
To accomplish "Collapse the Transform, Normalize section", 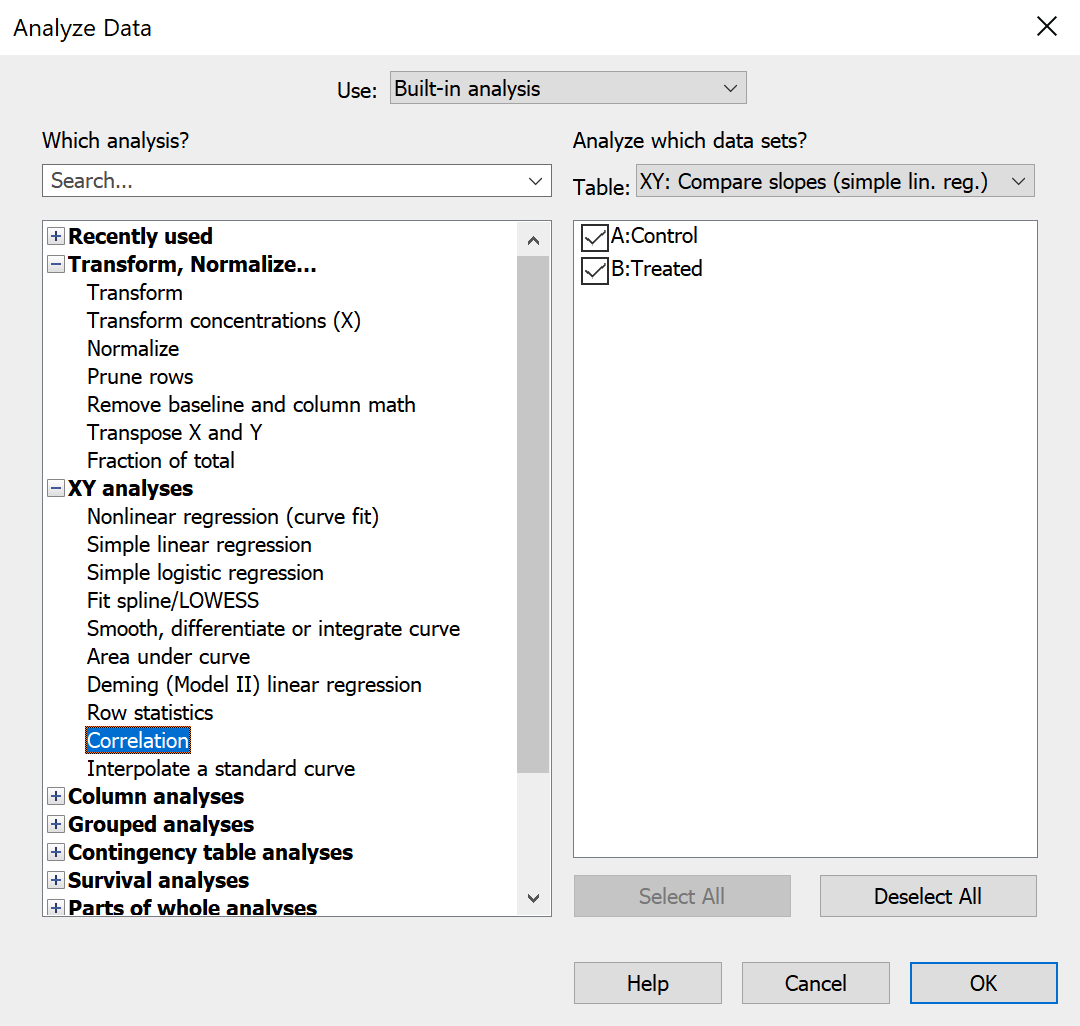I will pos(56,265).
